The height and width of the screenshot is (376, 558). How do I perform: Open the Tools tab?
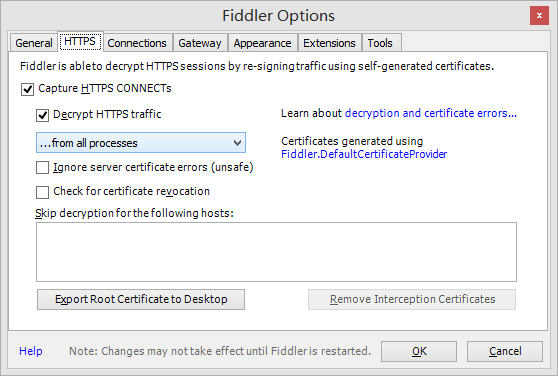(380, 43)
